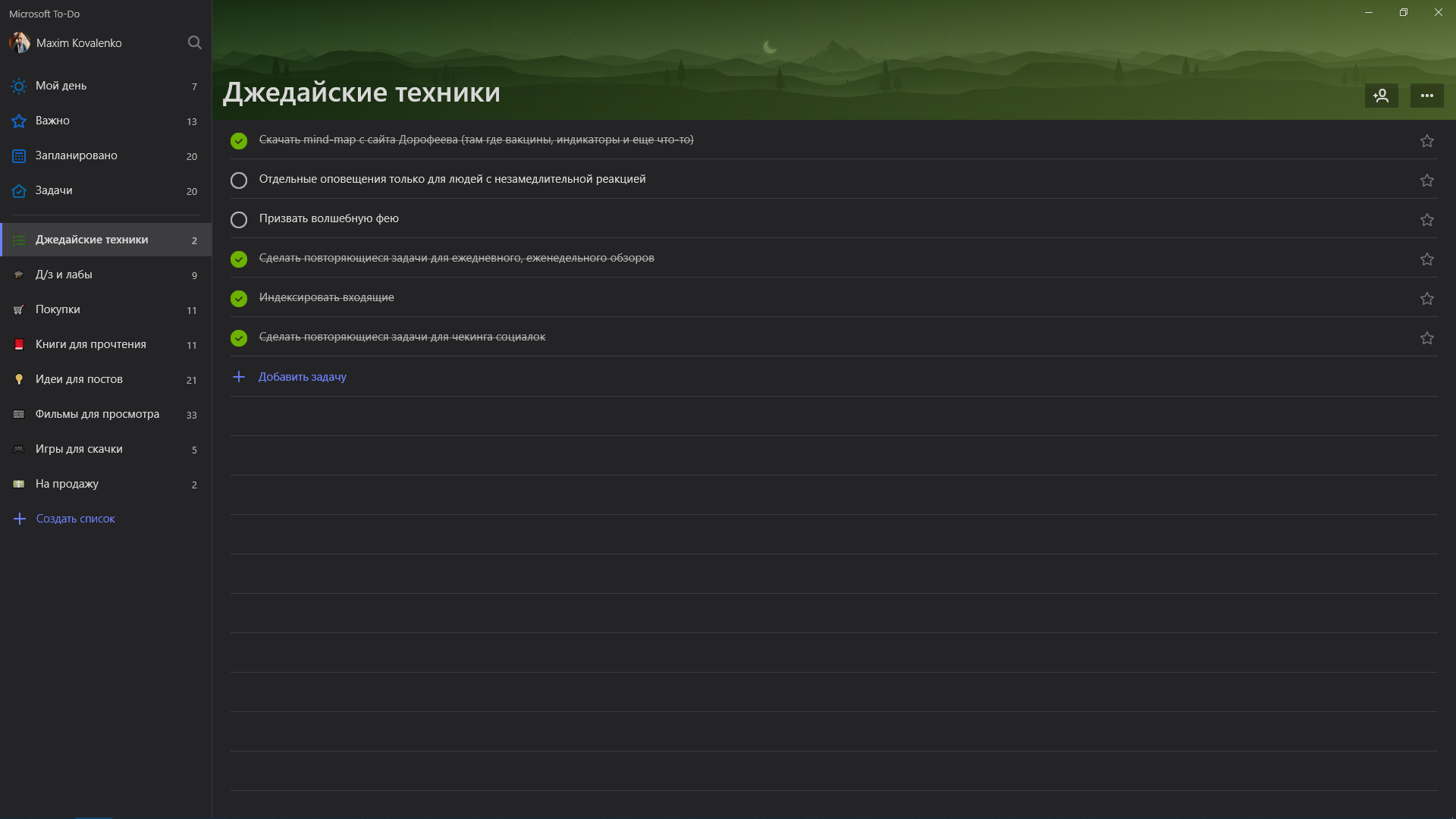Uncheck the completed task 'Индексировать входящие'
This screenshot has height=819, width=1456.
click(239, 299)
